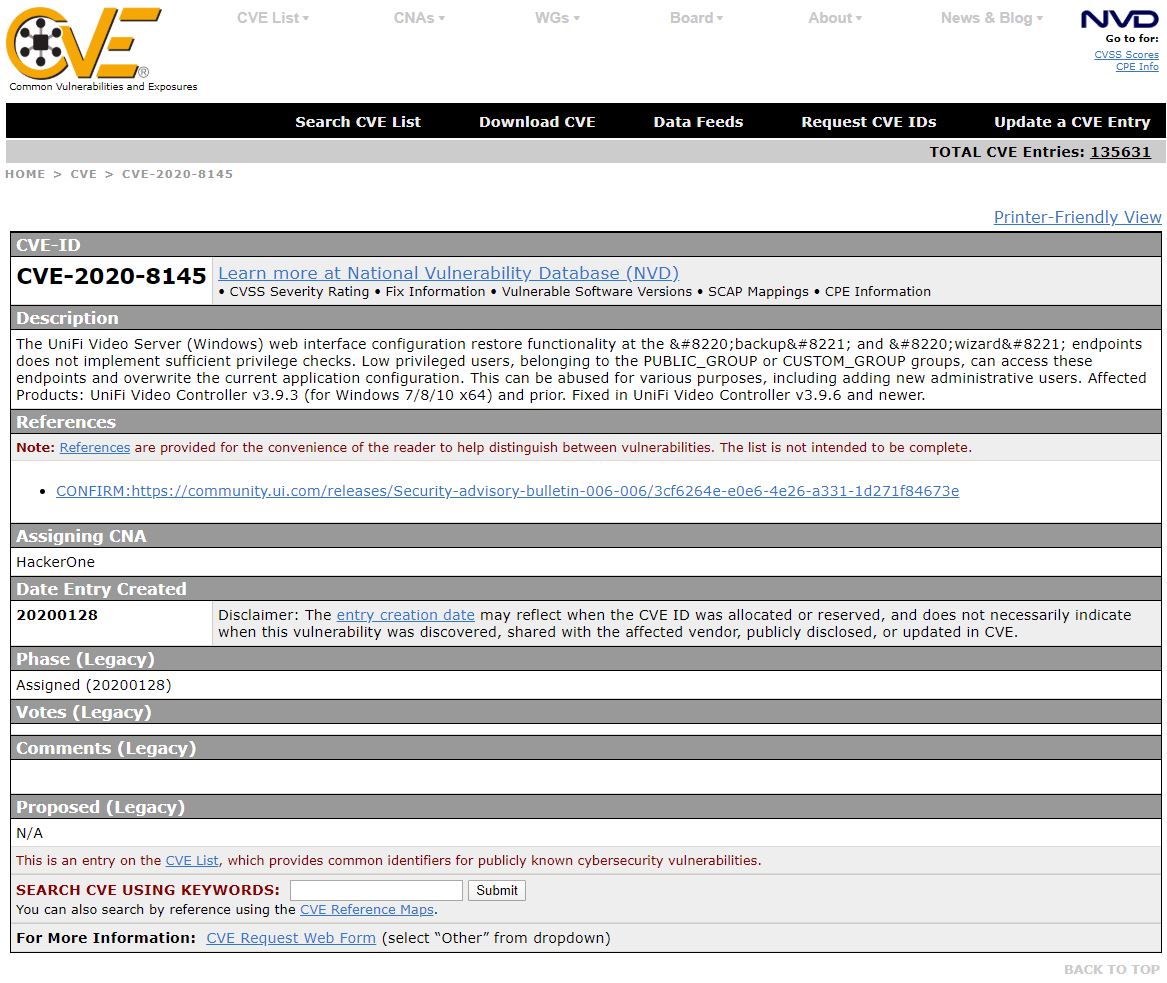Click the HackerOne assigning CNA text

click(55, 562)
